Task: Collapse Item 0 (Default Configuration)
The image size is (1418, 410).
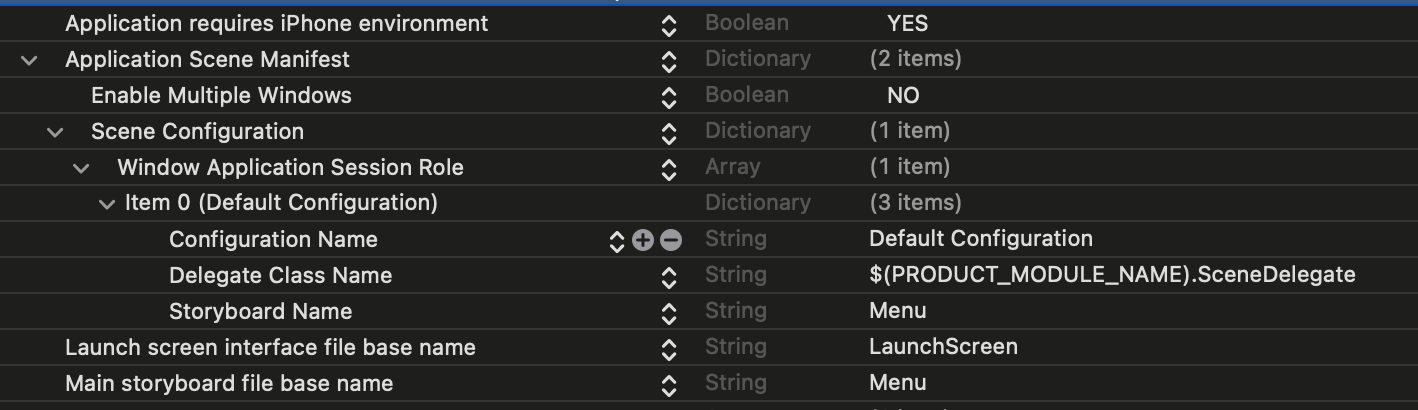Action: tap(108, 204)
